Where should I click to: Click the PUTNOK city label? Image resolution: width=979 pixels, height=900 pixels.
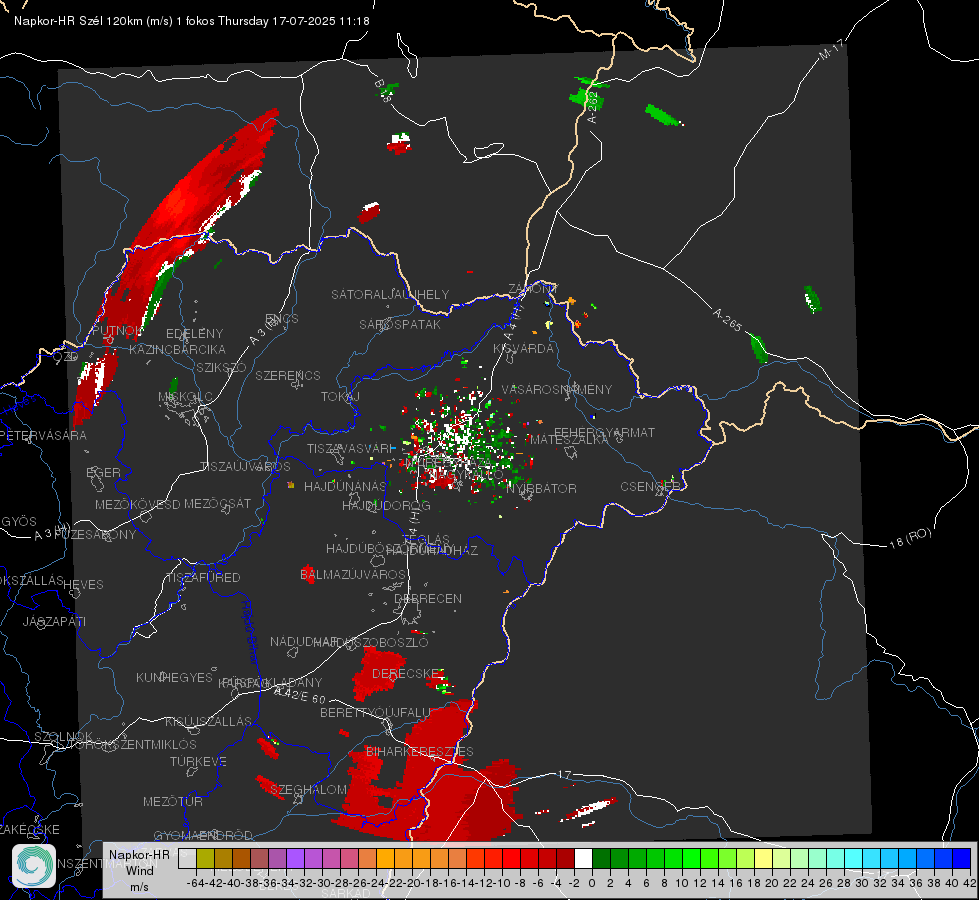(118, 330)
